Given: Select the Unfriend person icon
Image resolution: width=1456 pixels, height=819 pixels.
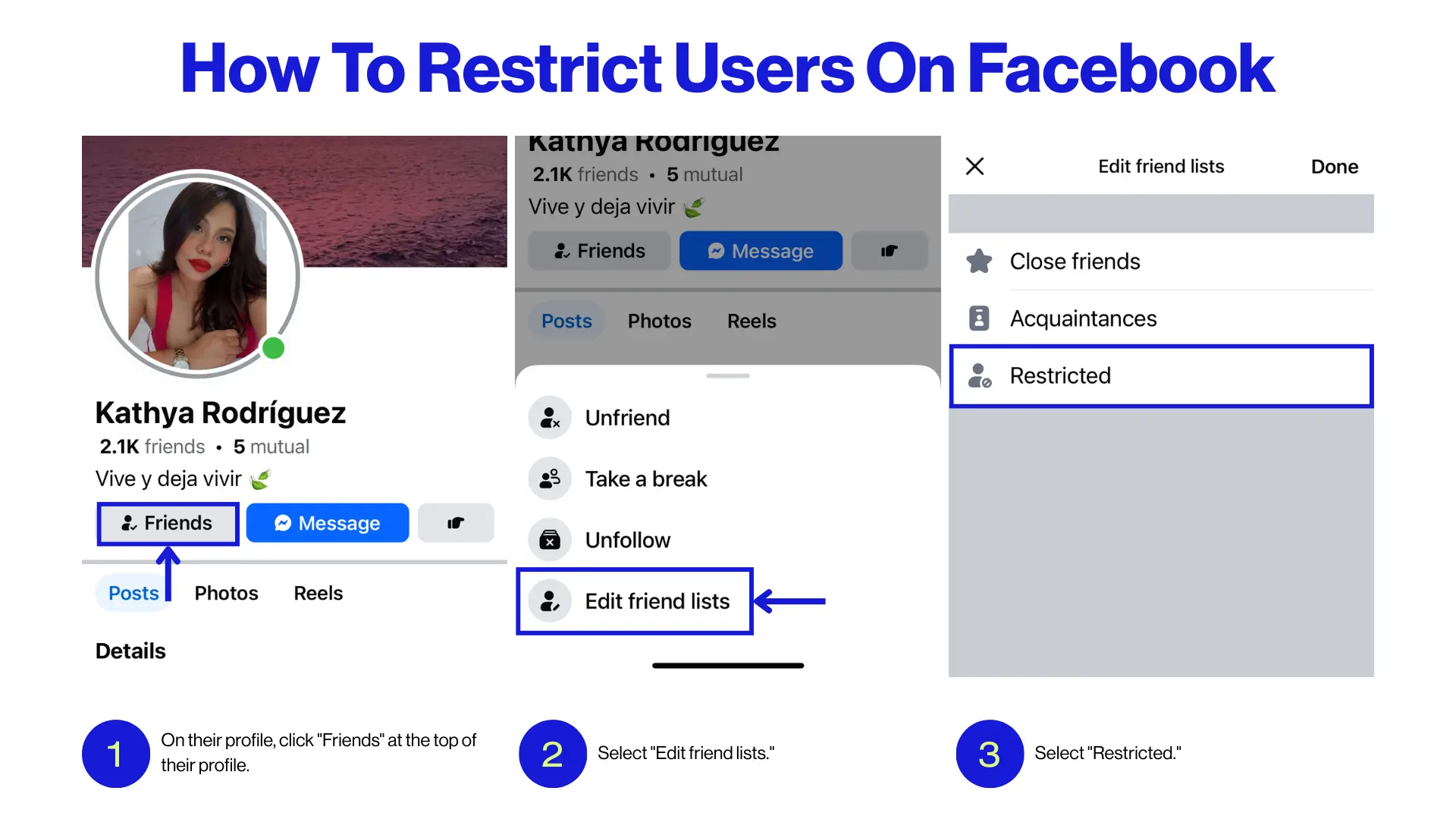Looking at the screenshot, I should (549, 417).
